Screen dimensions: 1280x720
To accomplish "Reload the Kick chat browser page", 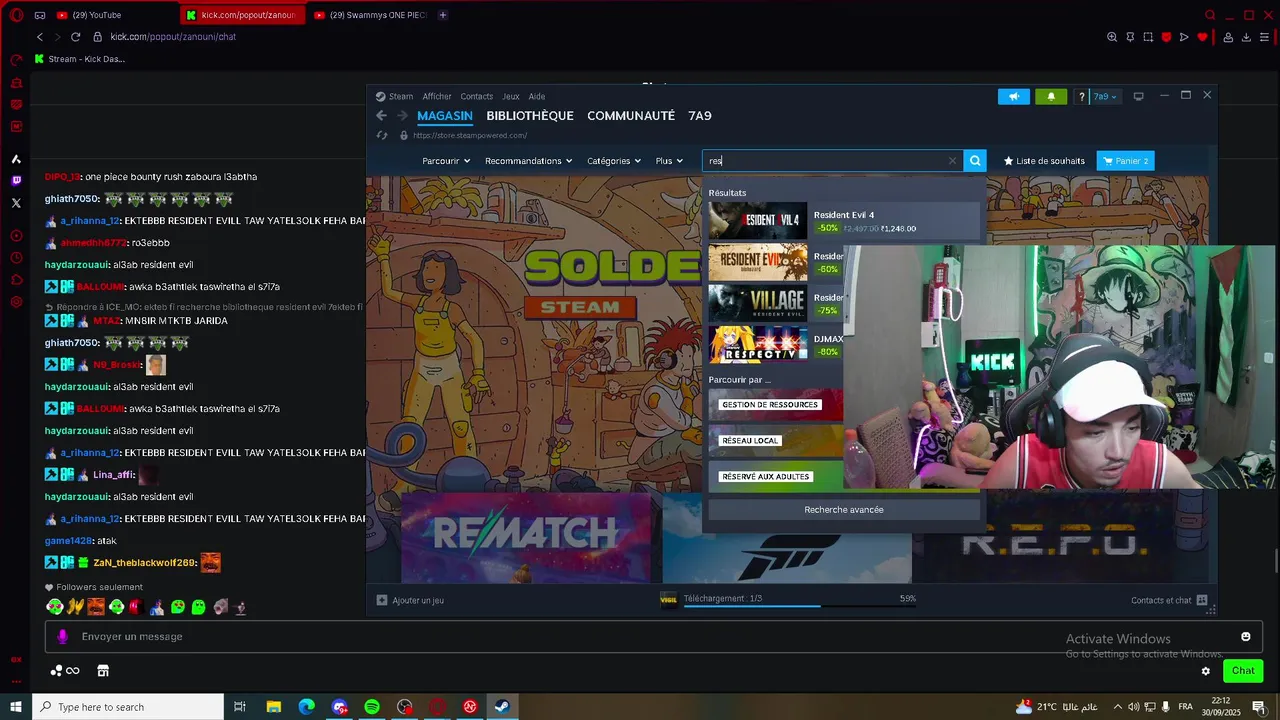I will coord(75,37).
